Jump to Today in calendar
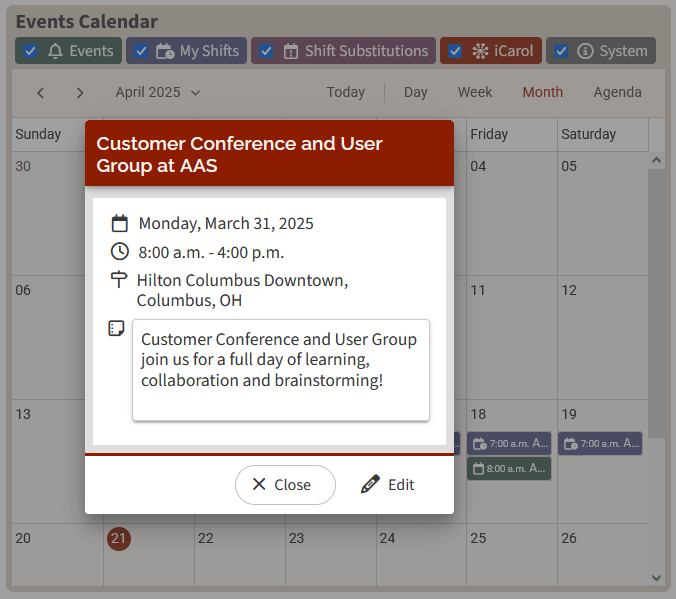Viewport: 676px width, 599px height. coord(345,92)
